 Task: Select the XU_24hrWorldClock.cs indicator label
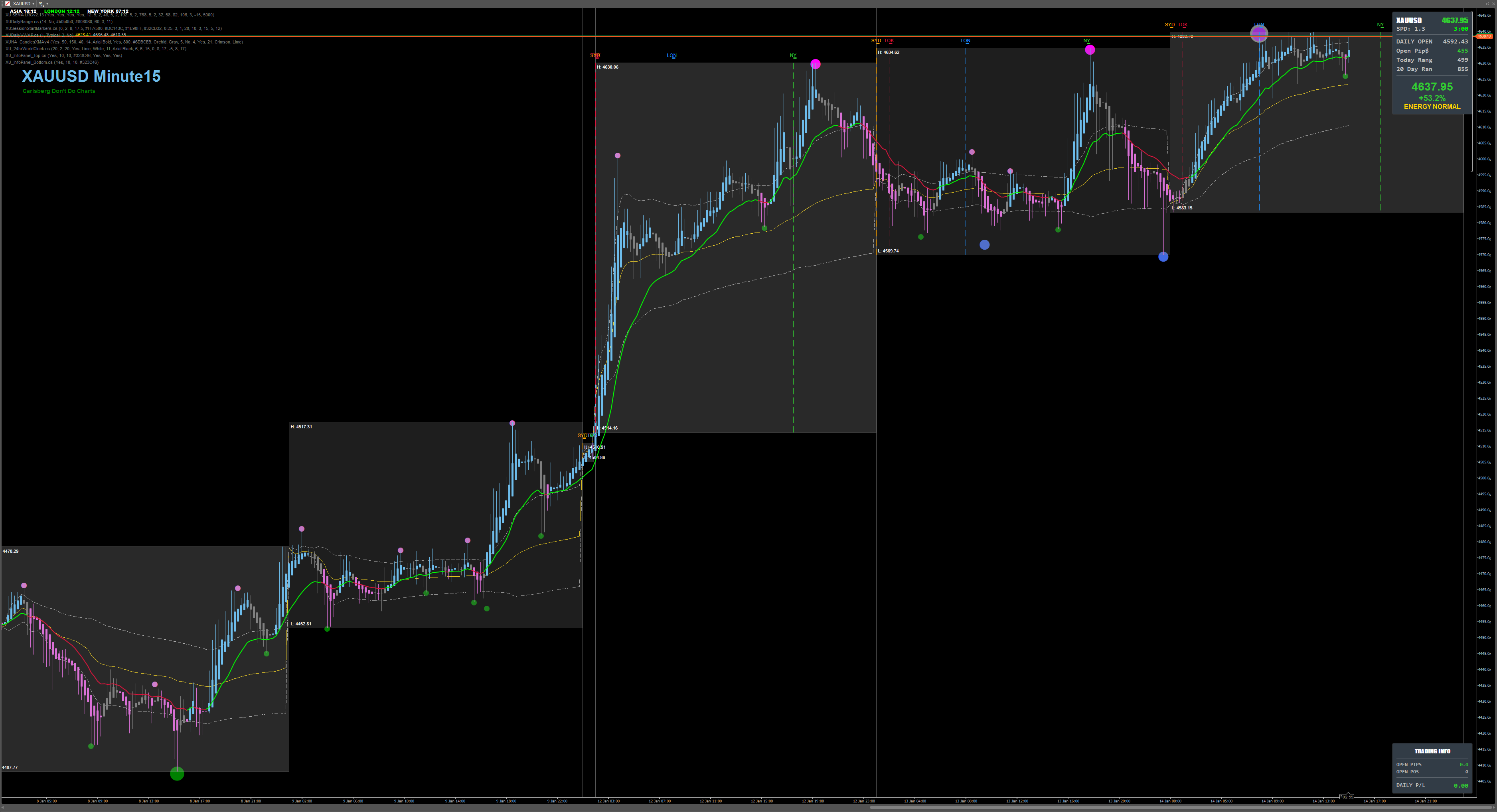[x=28, y=49]
